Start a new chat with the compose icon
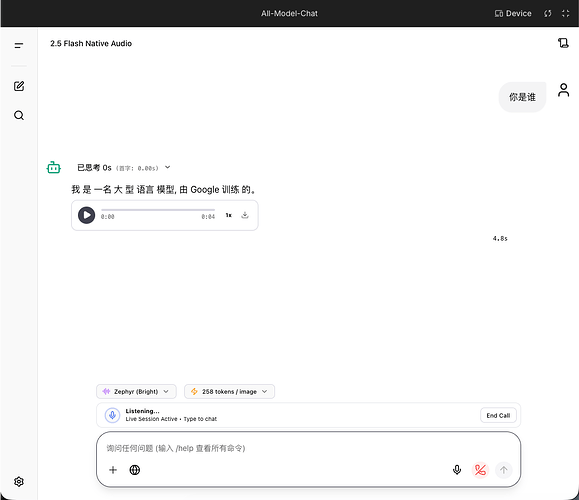 click(x=19, y=86)
